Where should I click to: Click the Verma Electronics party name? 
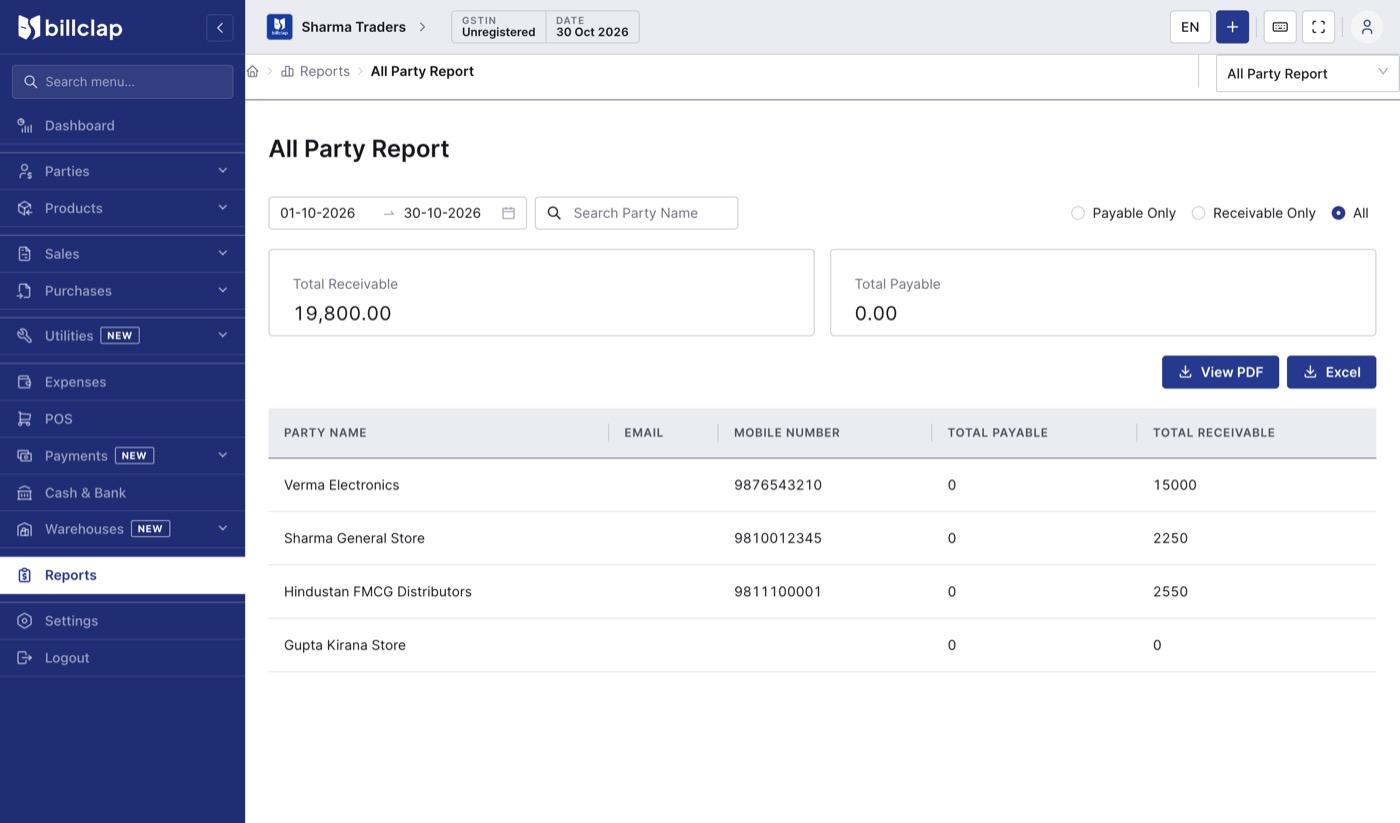pos(341,485)
